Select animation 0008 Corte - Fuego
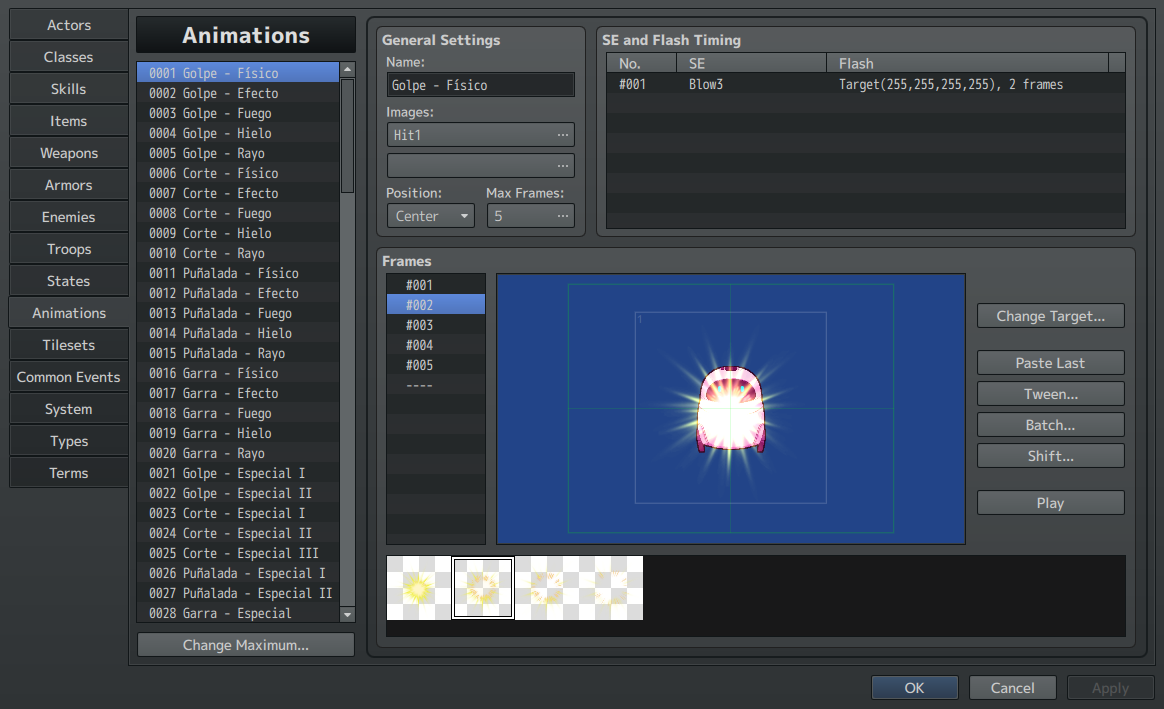This screenshot has height=709, width=1164. pyautogui.click(x=238, y=213)
